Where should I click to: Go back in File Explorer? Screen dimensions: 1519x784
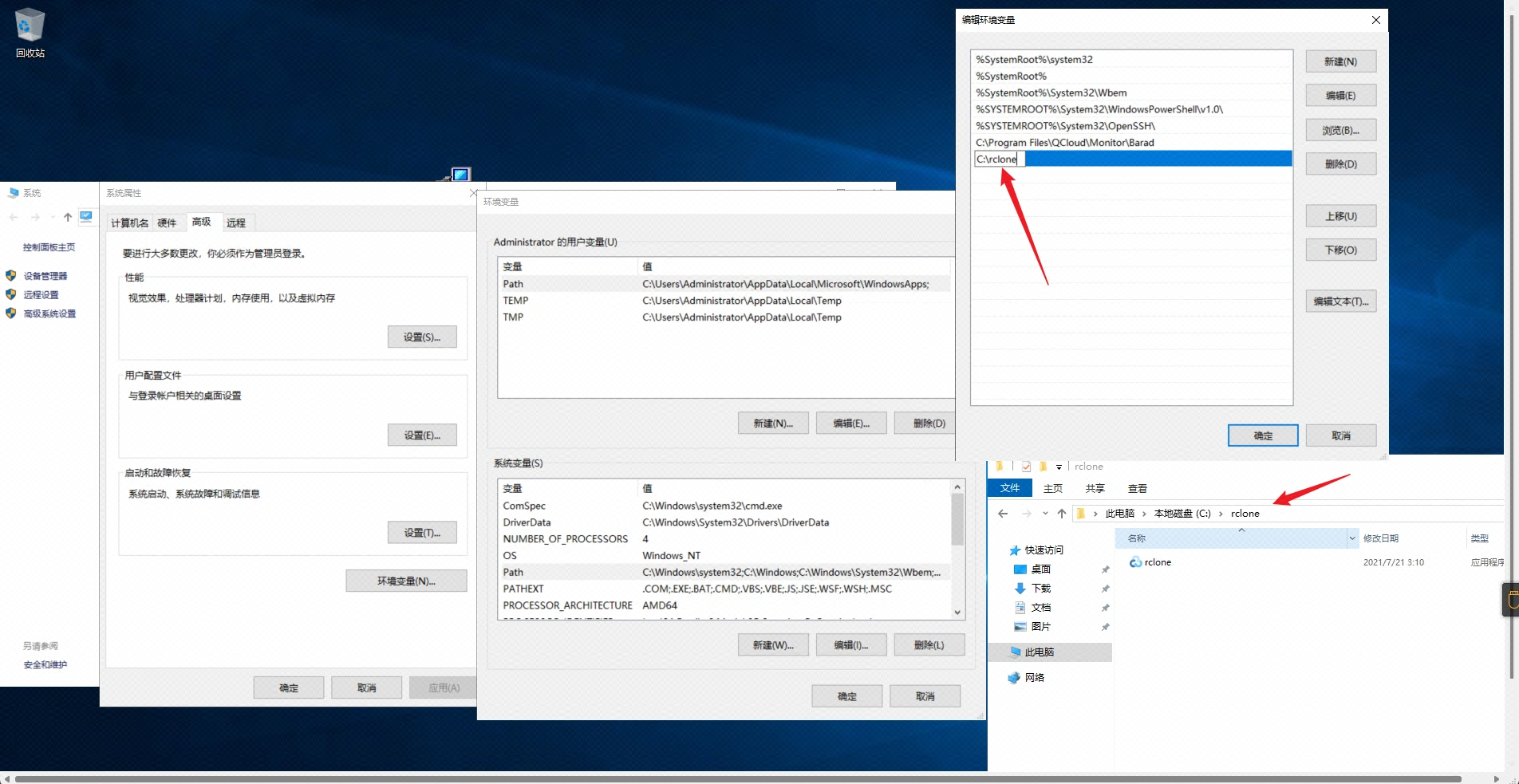tap(1004, 514)
